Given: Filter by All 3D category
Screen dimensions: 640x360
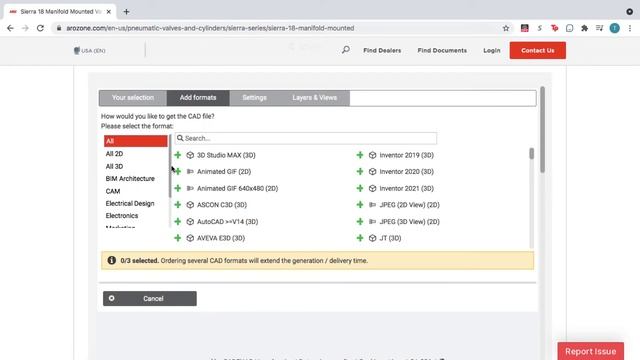Looking at the screenshot, I should click(x=114, y=167).
